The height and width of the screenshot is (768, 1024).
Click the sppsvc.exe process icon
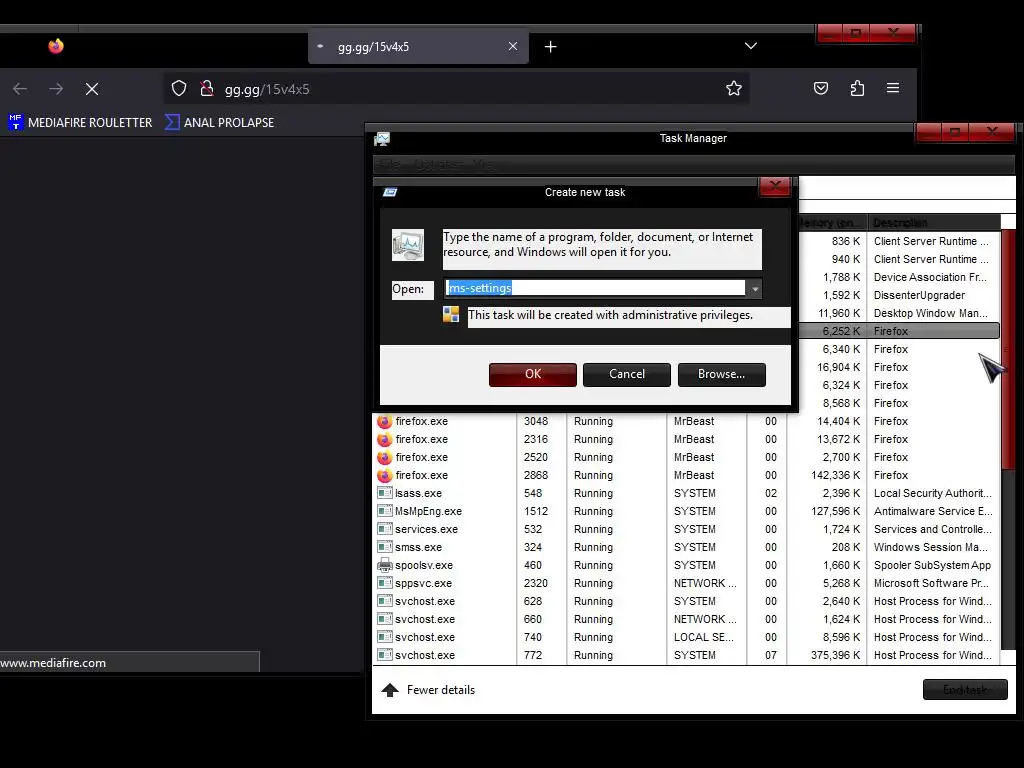(385, 583)
